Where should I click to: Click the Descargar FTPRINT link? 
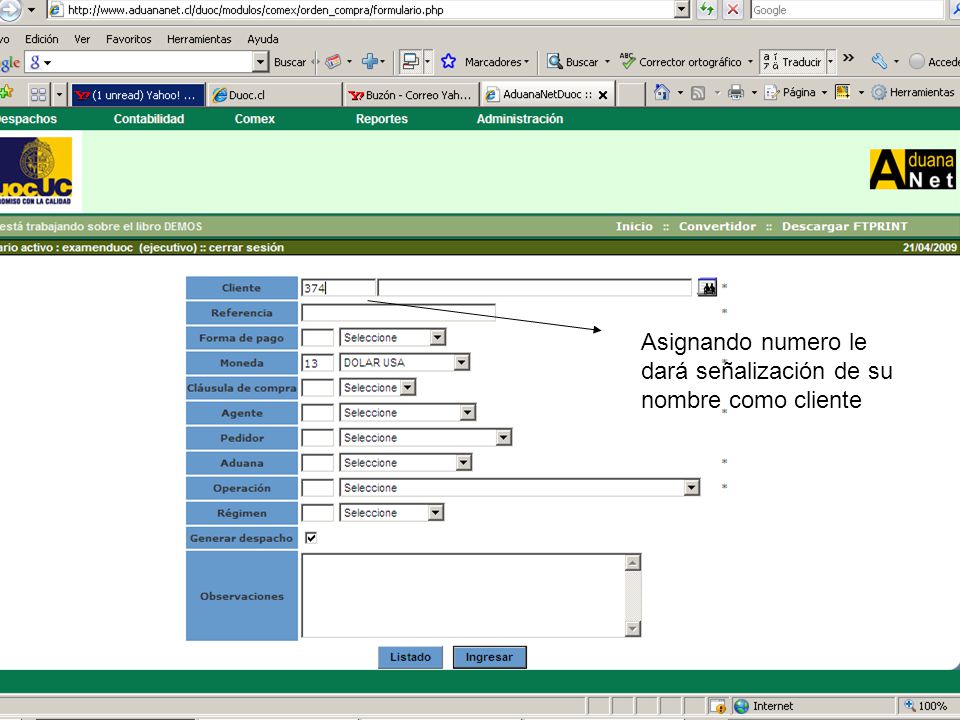[x=845, y=227]
